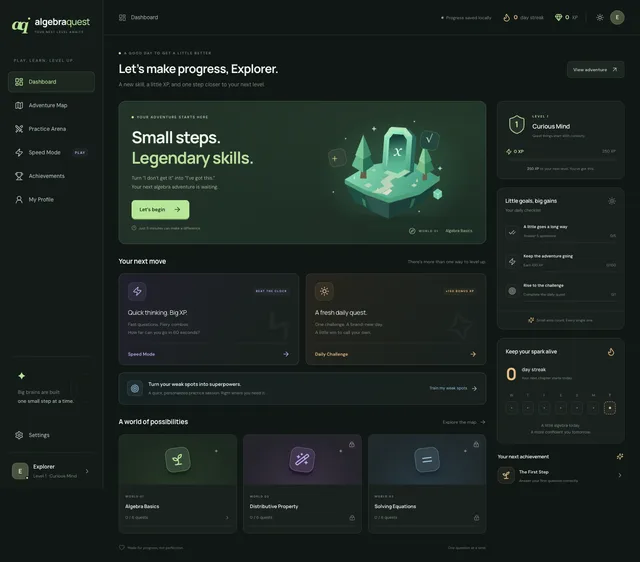Click the sparkle icon in goals card footer
The image size is (640, 562).
pyautogui.click(x=531, y=320)
